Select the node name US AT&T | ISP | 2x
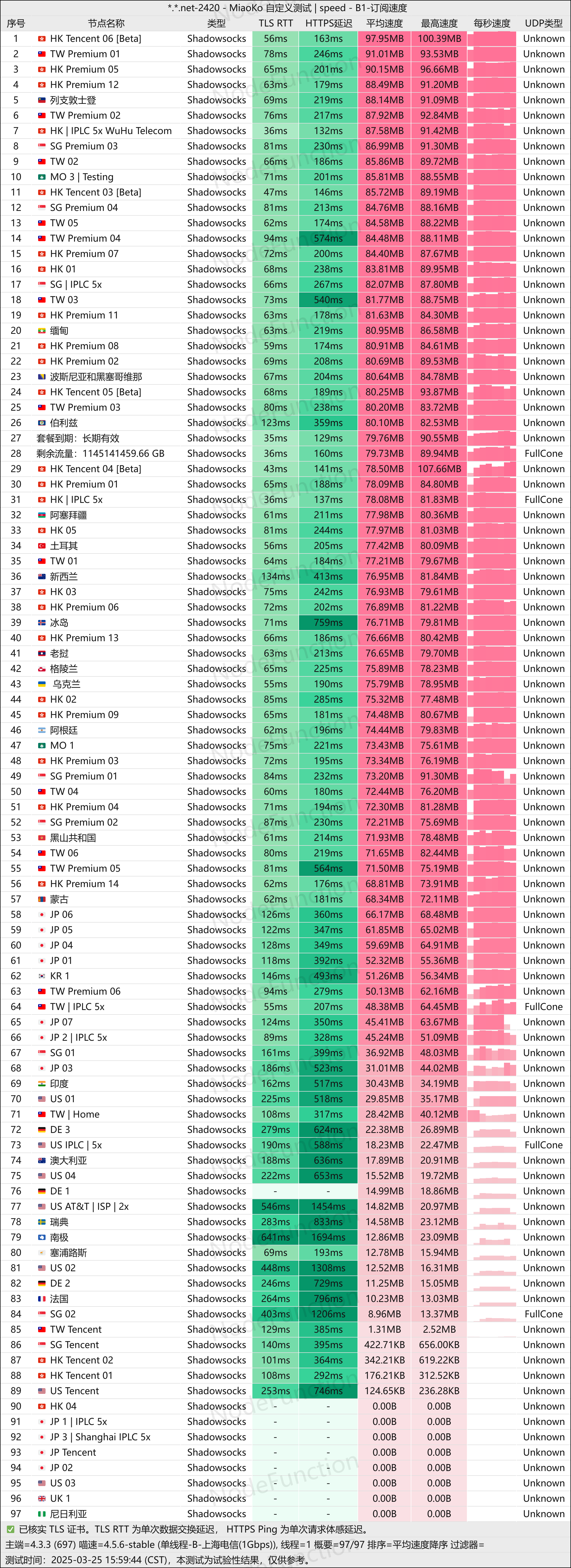Viewport: 571px width, 1568px height. pos(90,1206)
